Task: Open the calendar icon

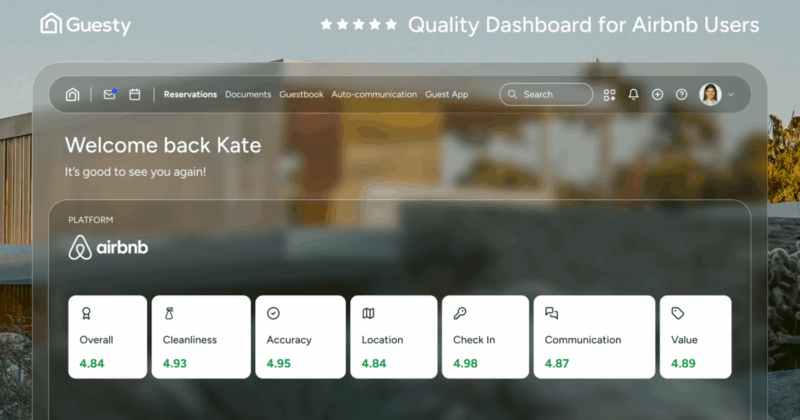Action: click(135, 94)
